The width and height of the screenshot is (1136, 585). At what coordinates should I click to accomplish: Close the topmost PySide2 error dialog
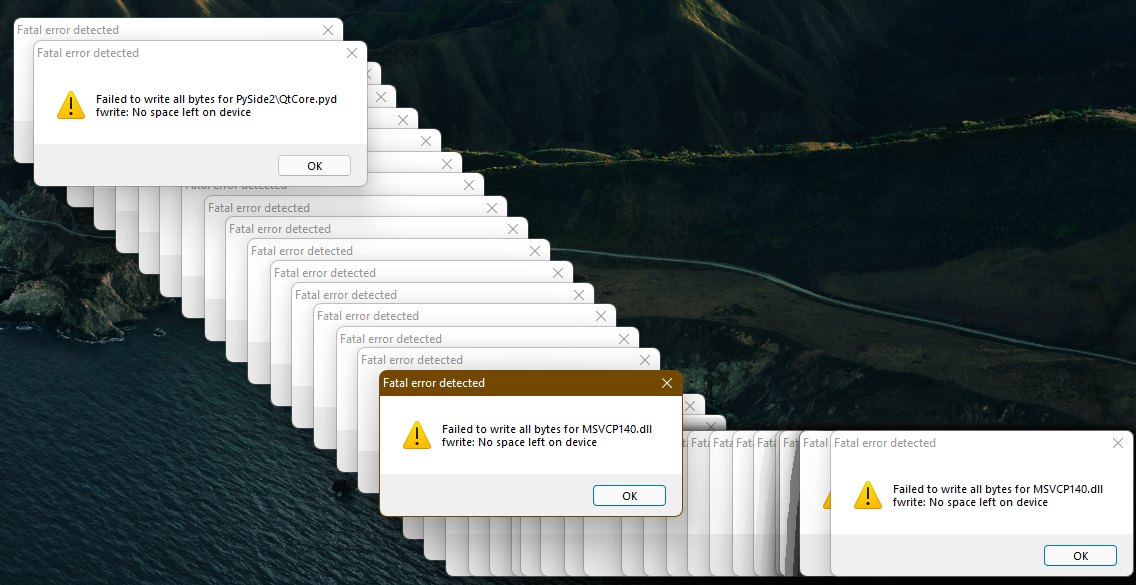pyautogui.click(x=351, y=52)
